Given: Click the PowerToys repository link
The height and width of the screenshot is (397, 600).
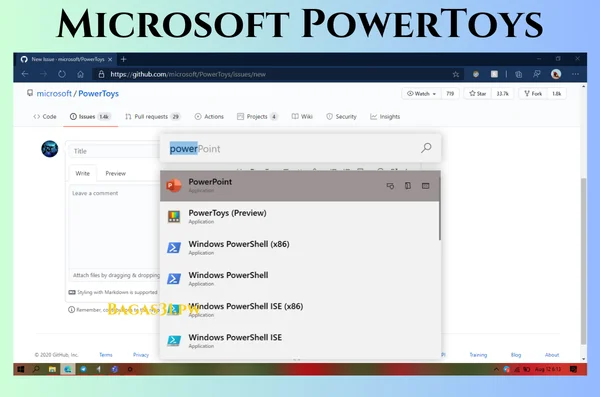Looking at the screenshot, I should tap(98, 93).
